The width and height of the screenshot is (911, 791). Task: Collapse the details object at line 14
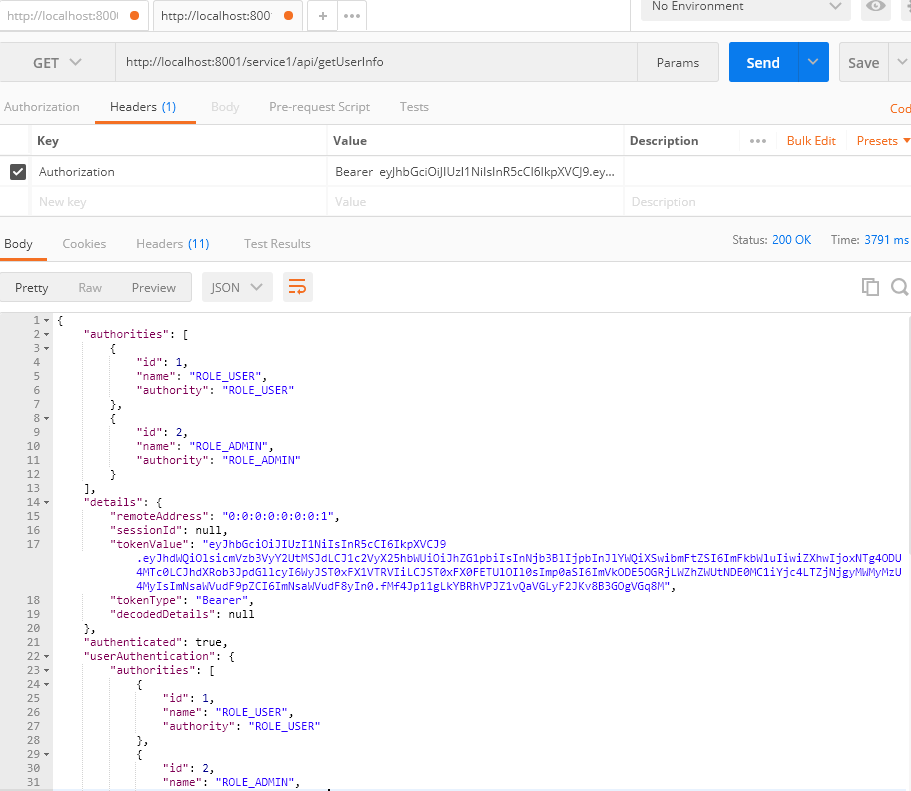coord(46,502)
